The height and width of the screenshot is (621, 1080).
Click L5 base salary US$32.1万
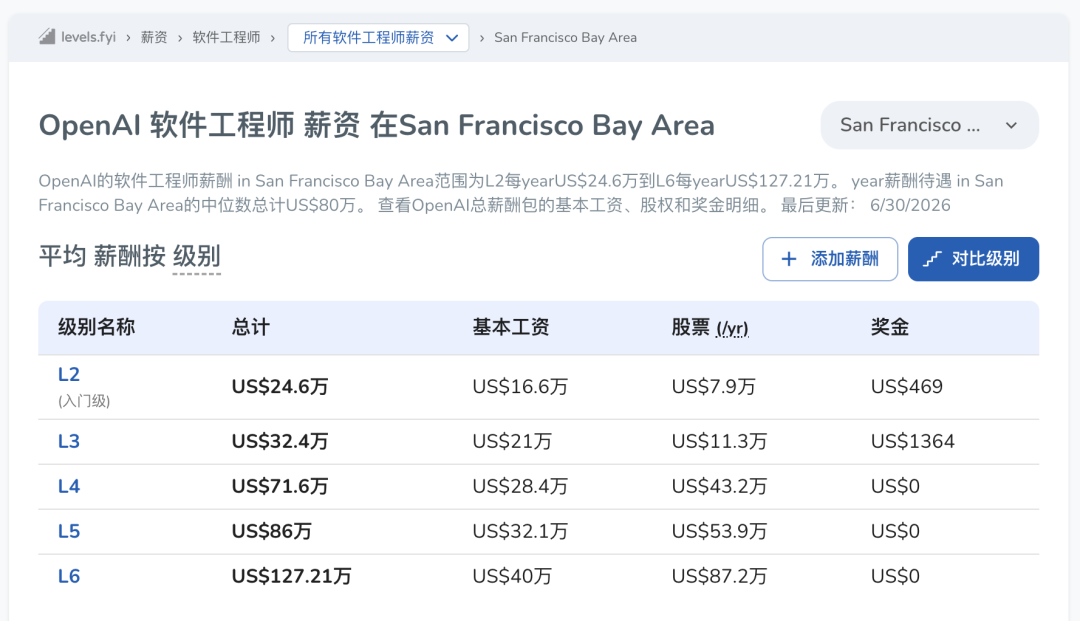520,531
